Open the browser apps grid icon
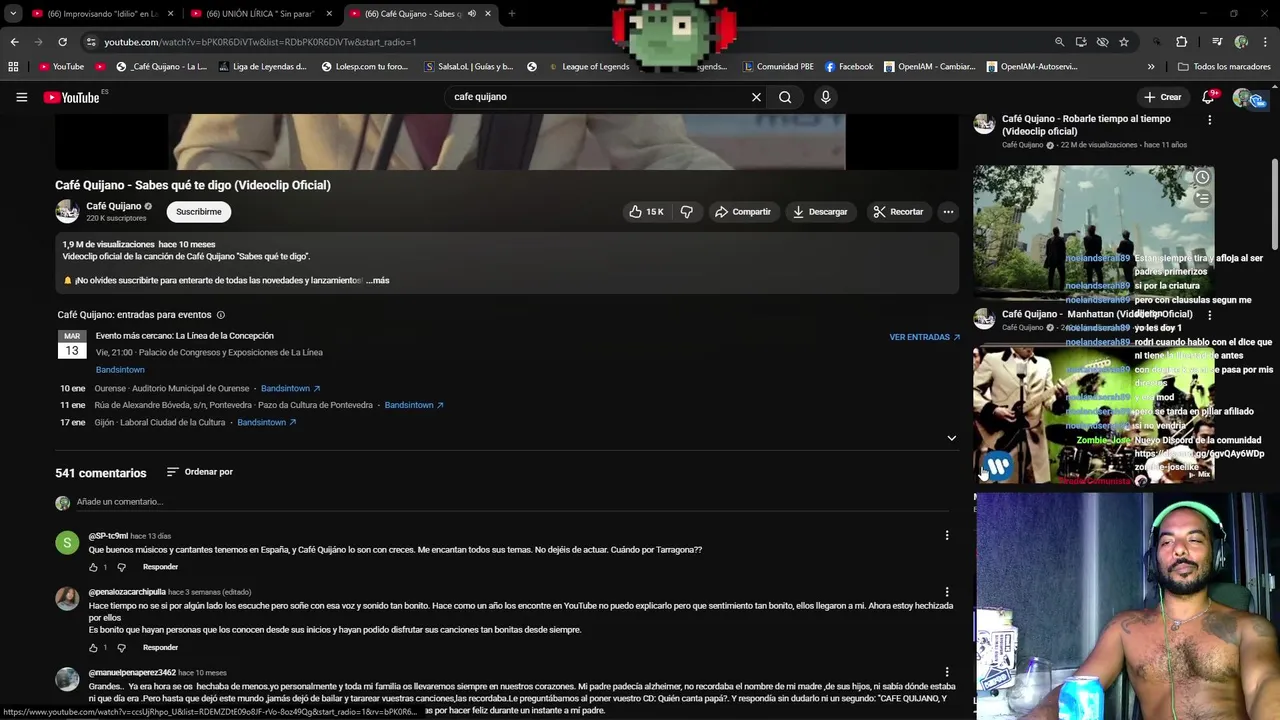 click(x=13, y=67)
